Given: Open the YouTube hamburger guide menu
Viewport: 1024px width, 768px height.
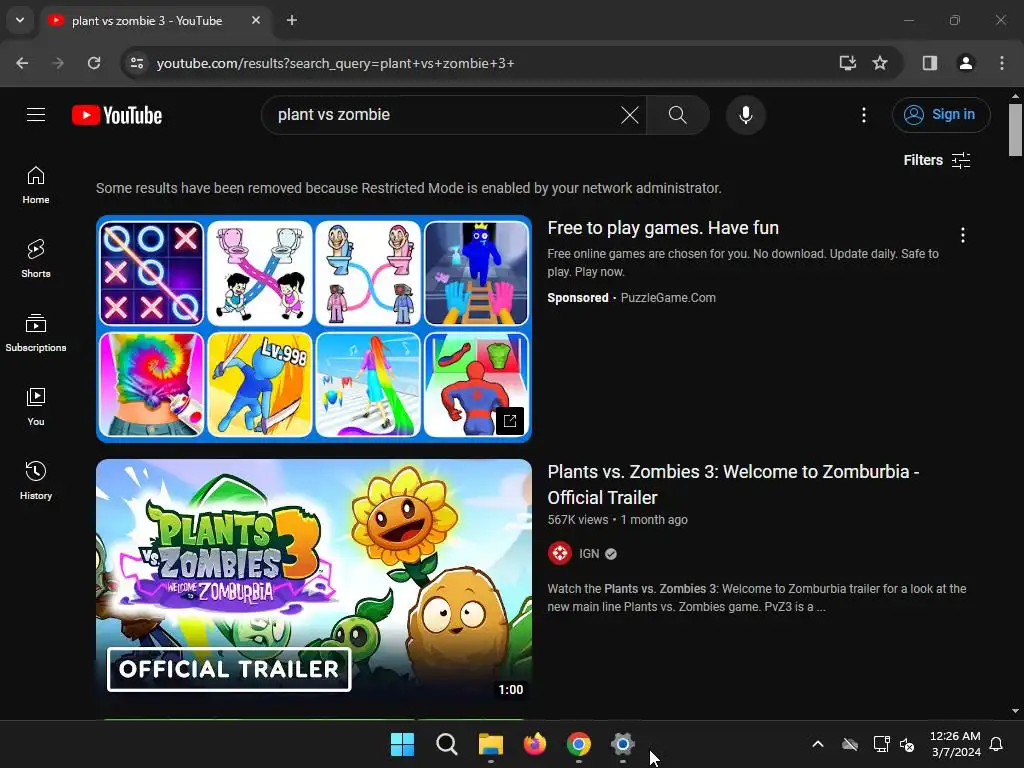Looking at the screenshot, I should coord(36,115).
